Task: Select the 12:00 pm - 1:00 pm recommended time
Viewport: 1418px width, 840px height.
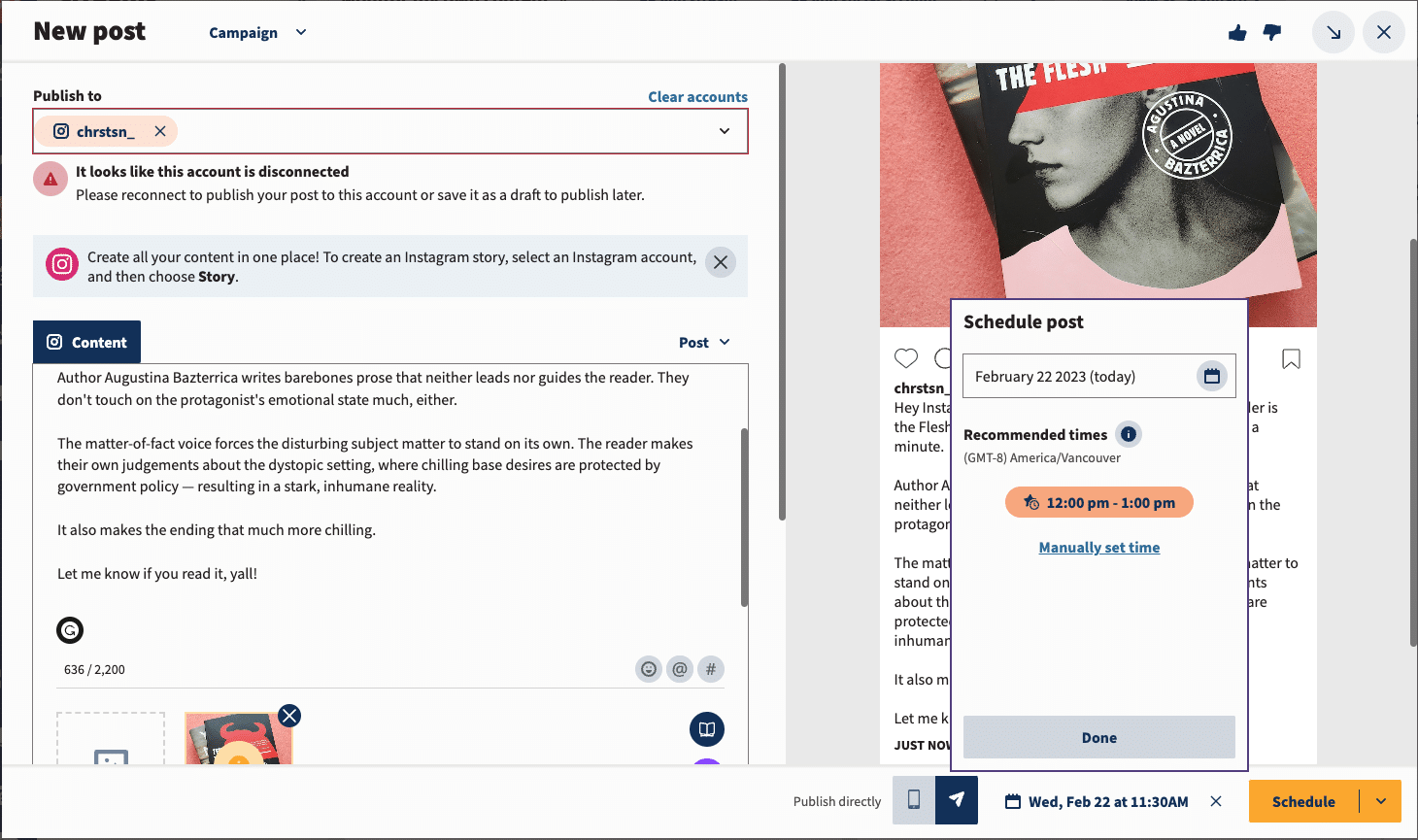Action: point(1098,503)
